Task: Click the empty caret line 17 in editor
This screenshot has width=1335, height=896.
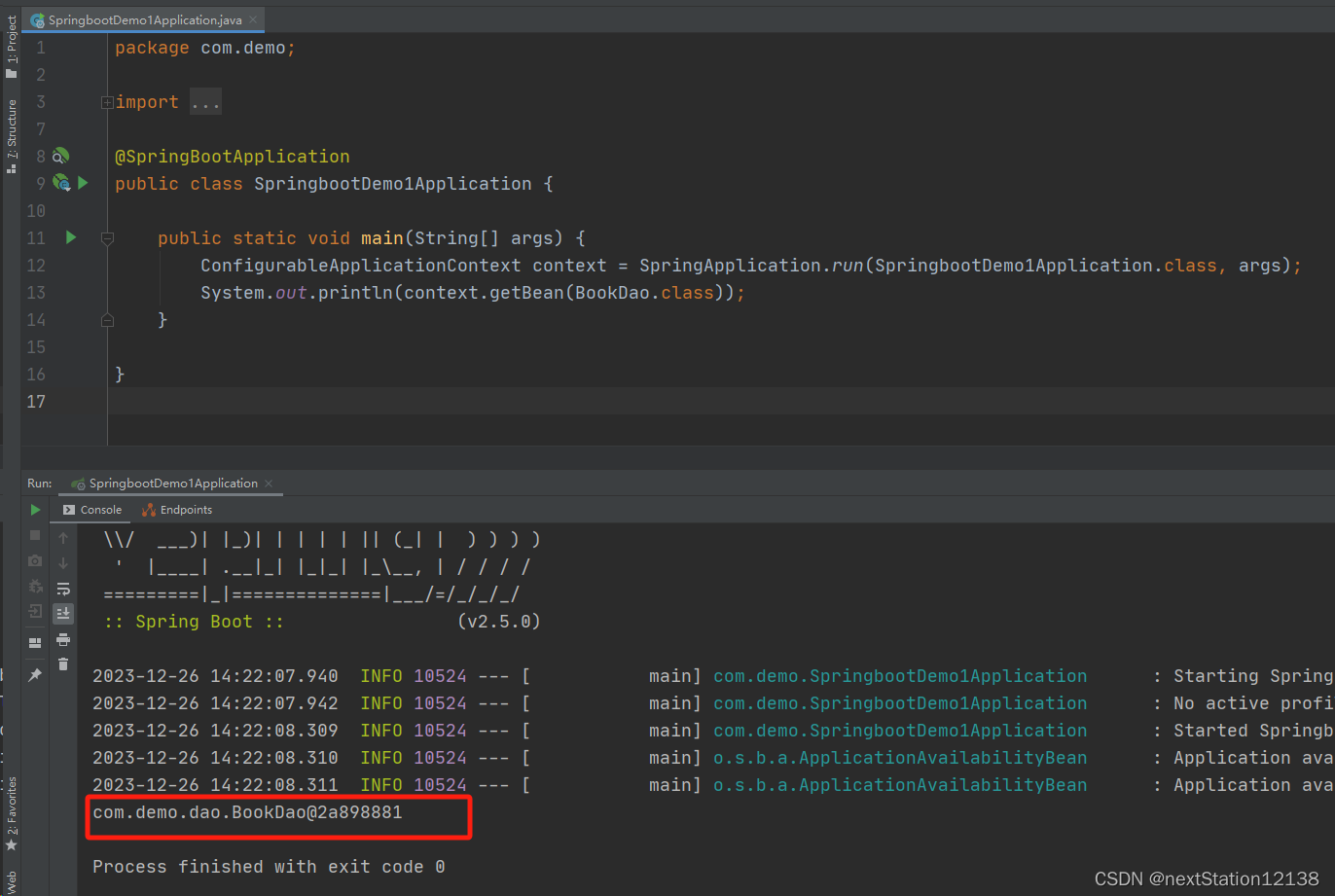Action: click(720, 402)
